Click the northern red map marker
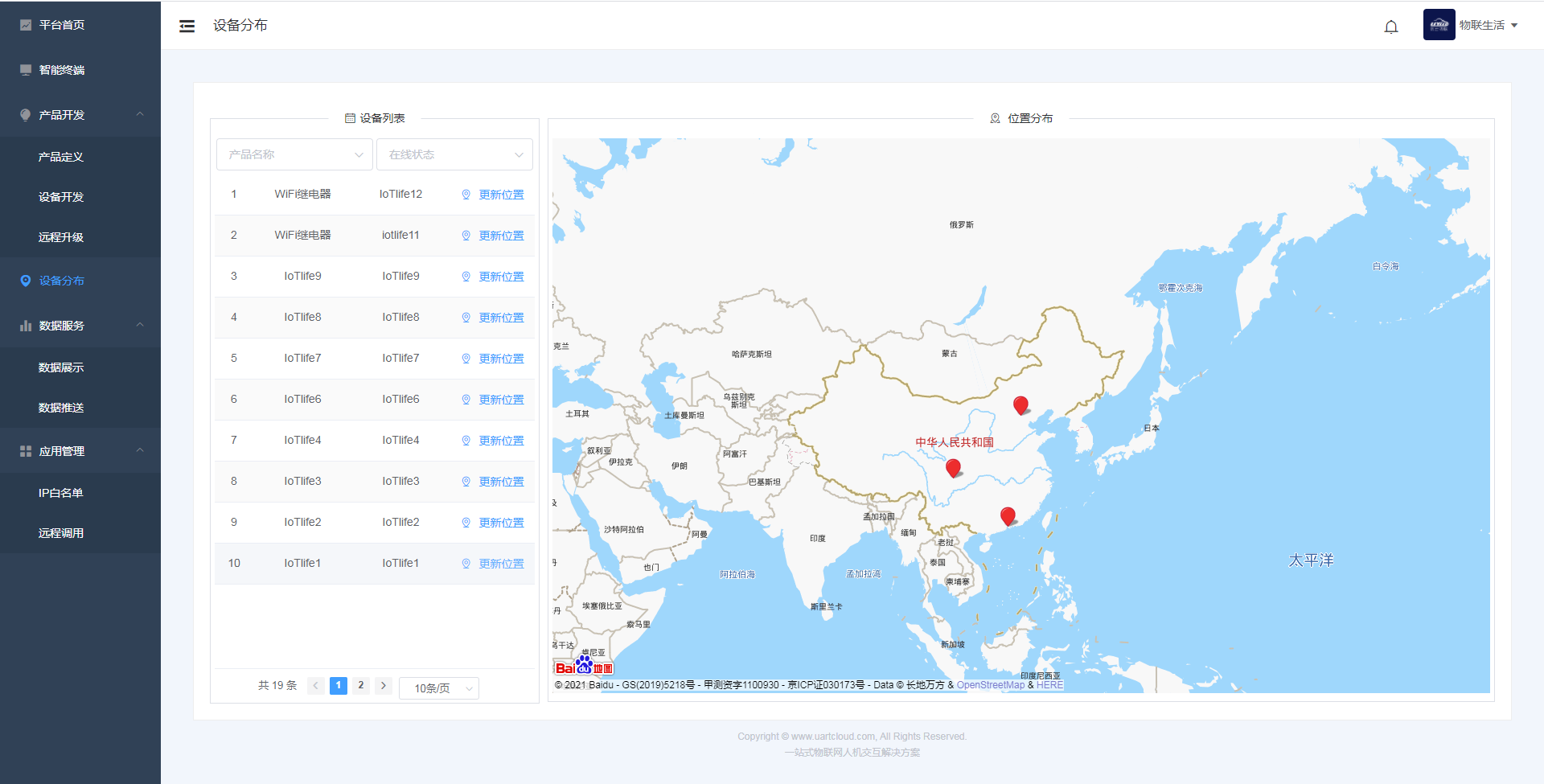The image size is (1544, 784). tap(1020, 404)
